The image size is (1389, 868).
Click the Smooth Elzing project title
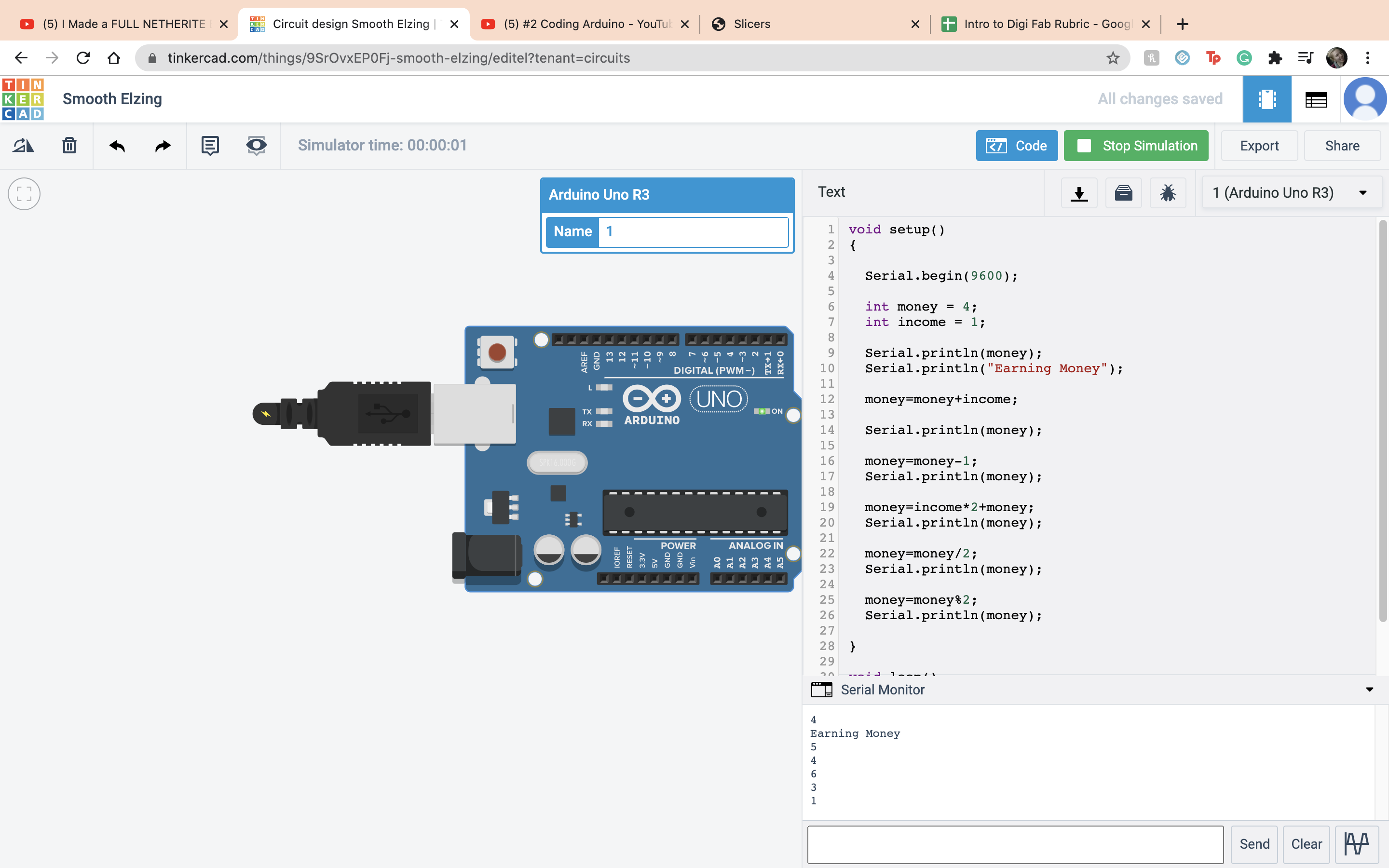click(x=112, y=99)
